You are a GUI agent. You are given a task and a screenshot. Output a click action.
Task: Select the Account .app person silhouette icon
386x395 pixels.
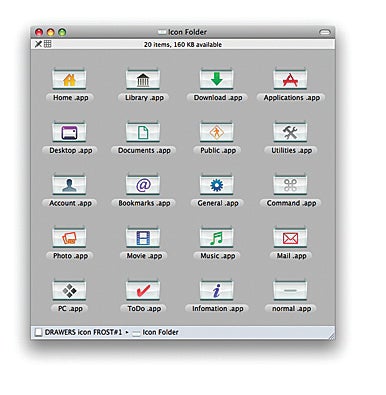point(69,184)
